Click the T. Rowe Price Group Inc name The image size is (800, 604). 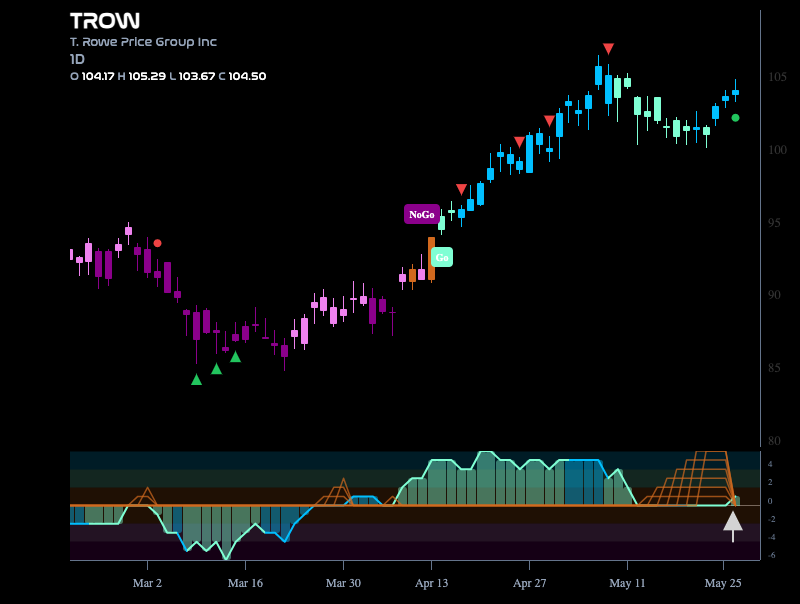click(143, 42)
